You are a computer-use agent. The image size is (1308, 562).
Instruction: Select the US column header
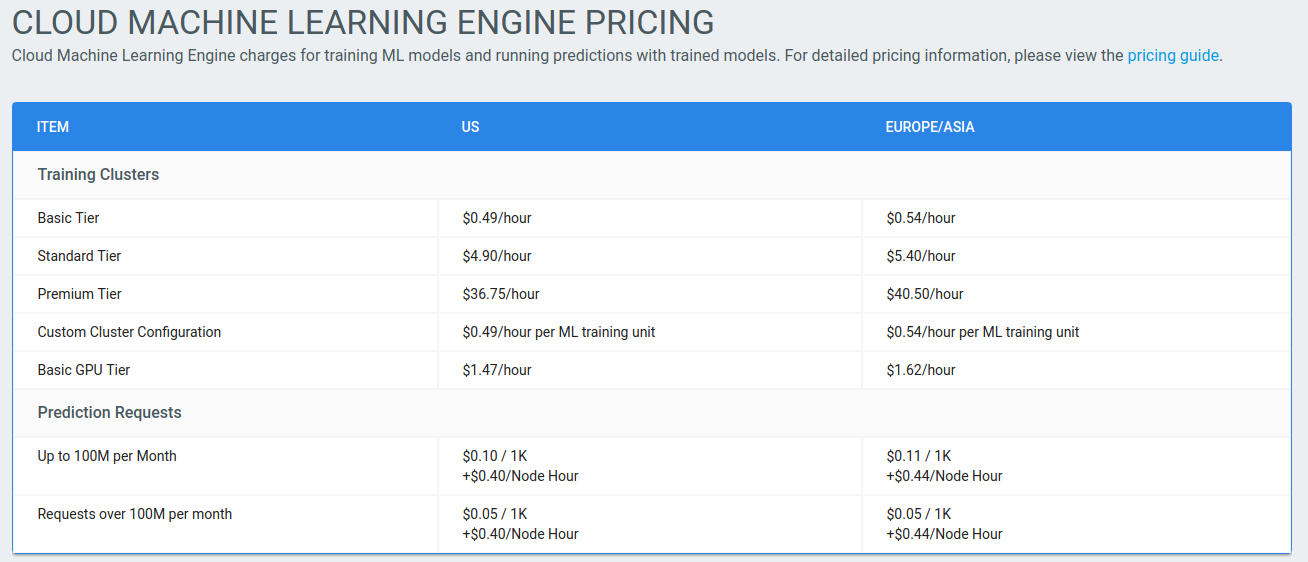(471, 127)
